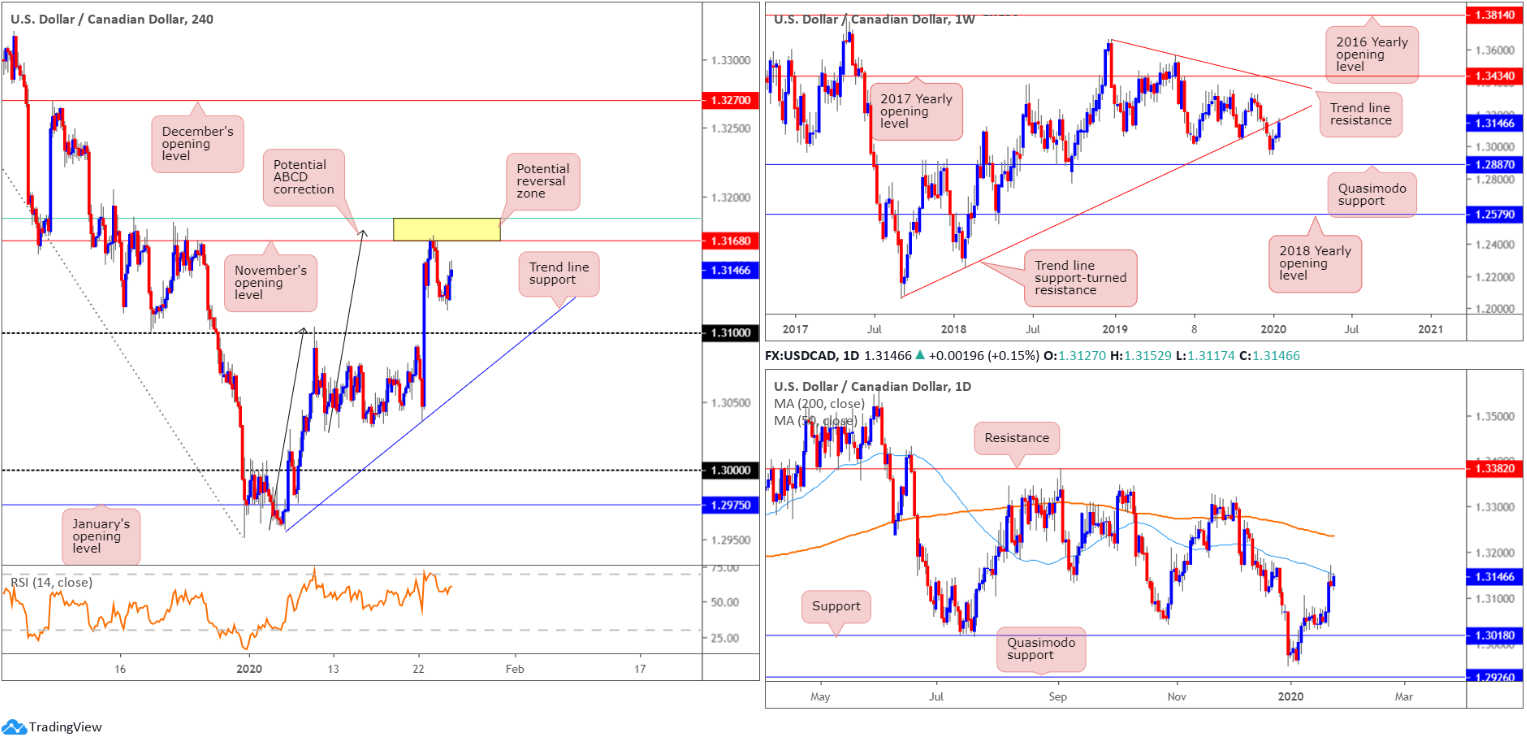Image resolution: width=1527 pixels, height=739 pixels.
Task: Click the 1.33820 red price tag
Action: [x=1495, y=467]
